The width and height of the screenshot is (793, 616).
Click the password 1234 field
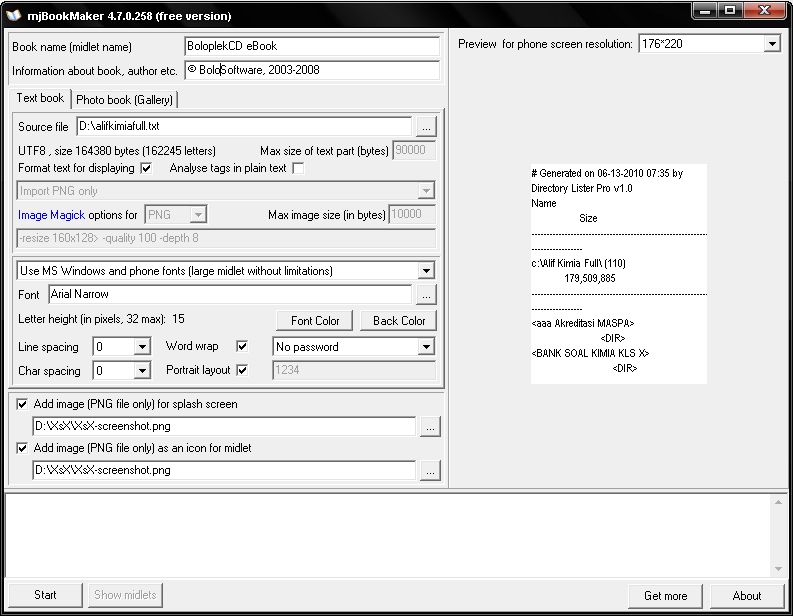pos(354,370)
